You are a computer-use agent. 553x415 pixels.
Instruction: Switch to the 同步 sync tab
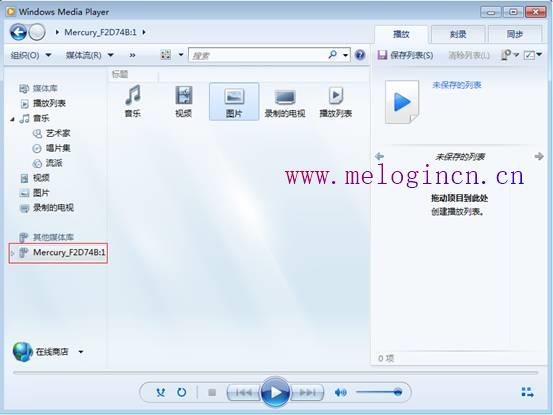515,34
